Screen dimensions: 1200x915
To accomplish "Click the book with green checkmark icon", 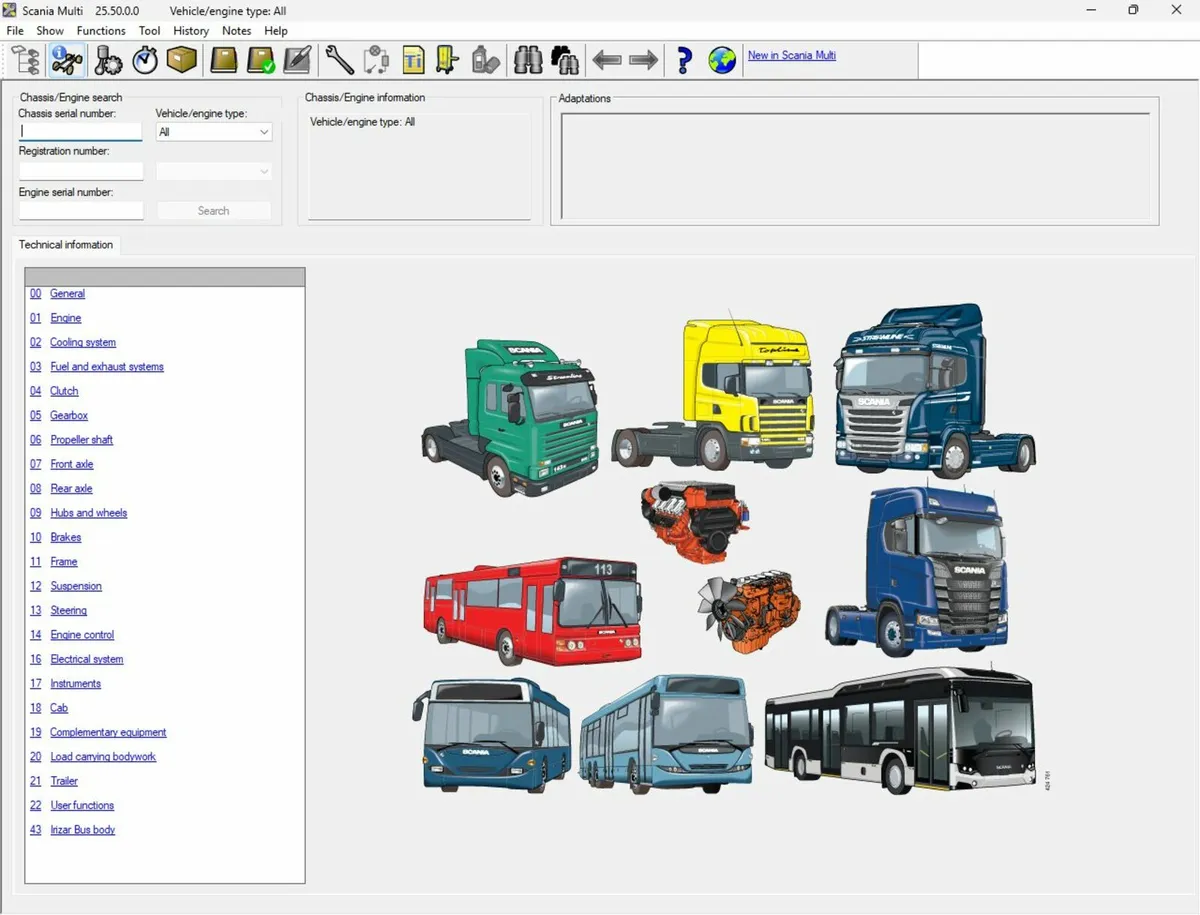I will (x=259, y=60).
